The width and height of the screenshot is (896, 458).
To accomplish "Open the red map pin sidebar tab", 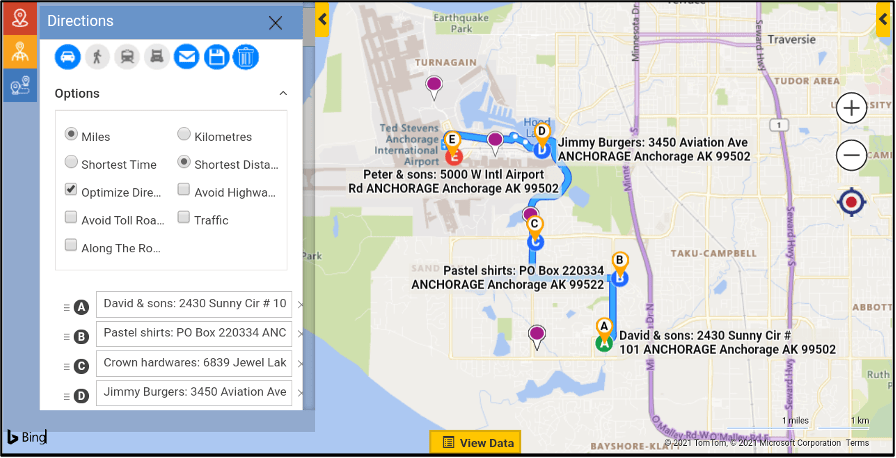I will tap(18, 18).
